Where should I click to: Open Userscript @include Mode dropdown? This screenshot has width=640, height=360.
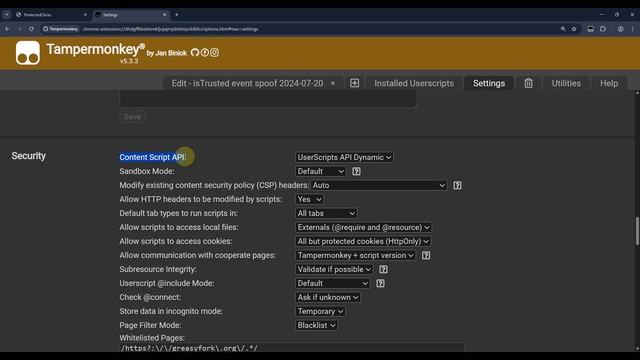[x=333, y=283]
